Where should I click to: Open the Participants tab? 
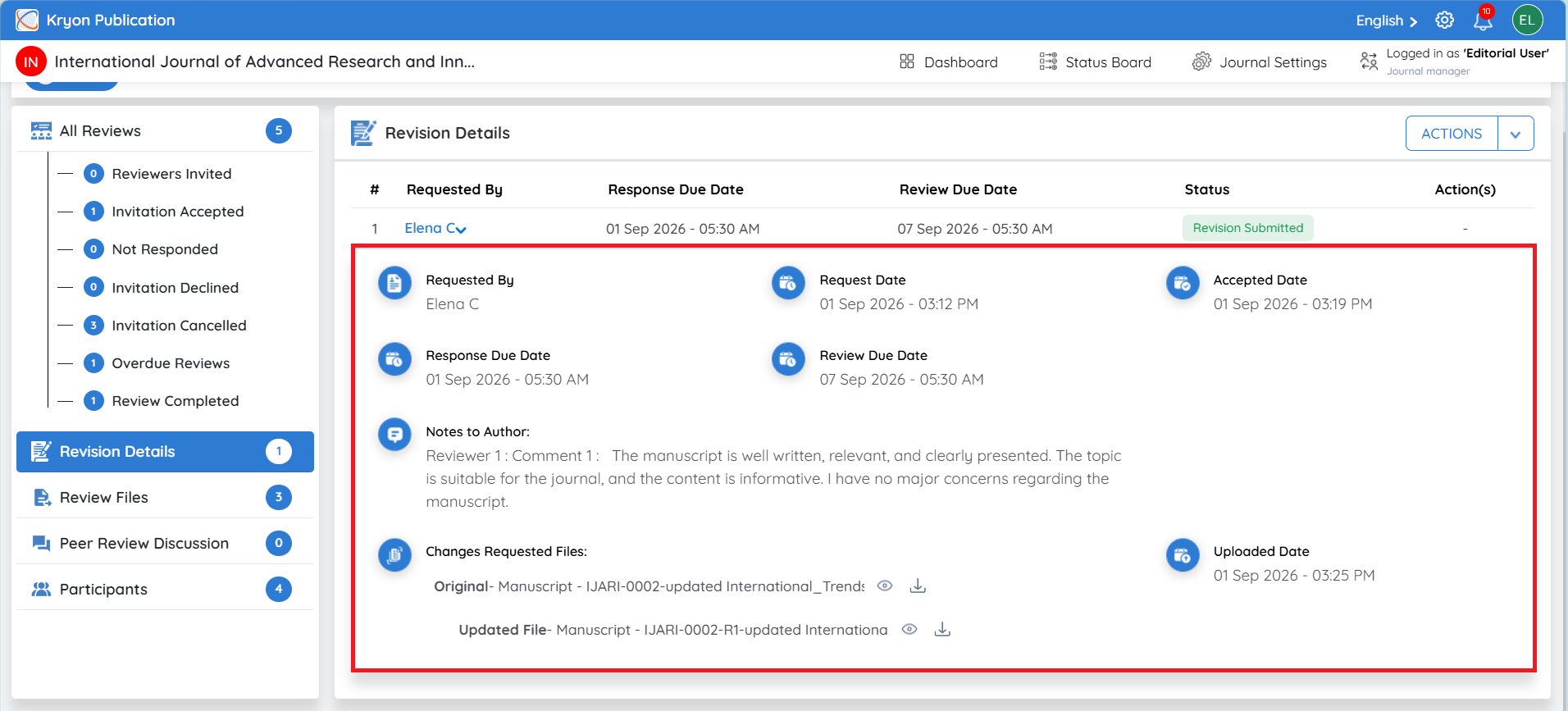click(165, 590)
